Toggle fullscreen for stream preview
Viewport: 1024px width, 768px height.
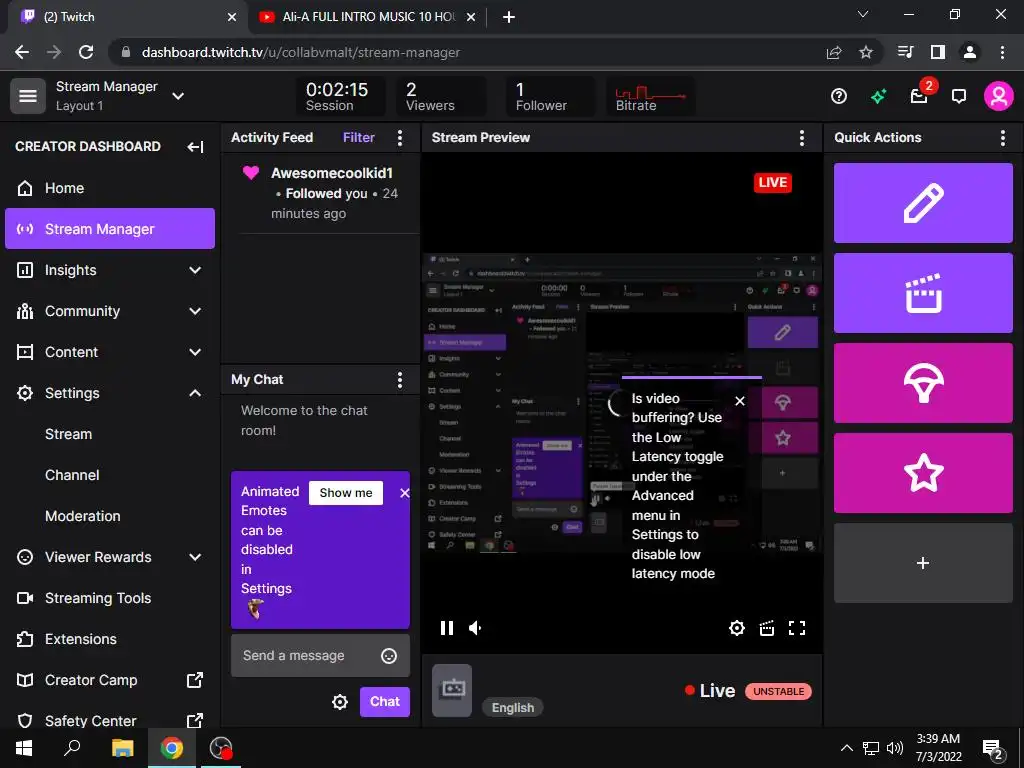click(797, 628)
